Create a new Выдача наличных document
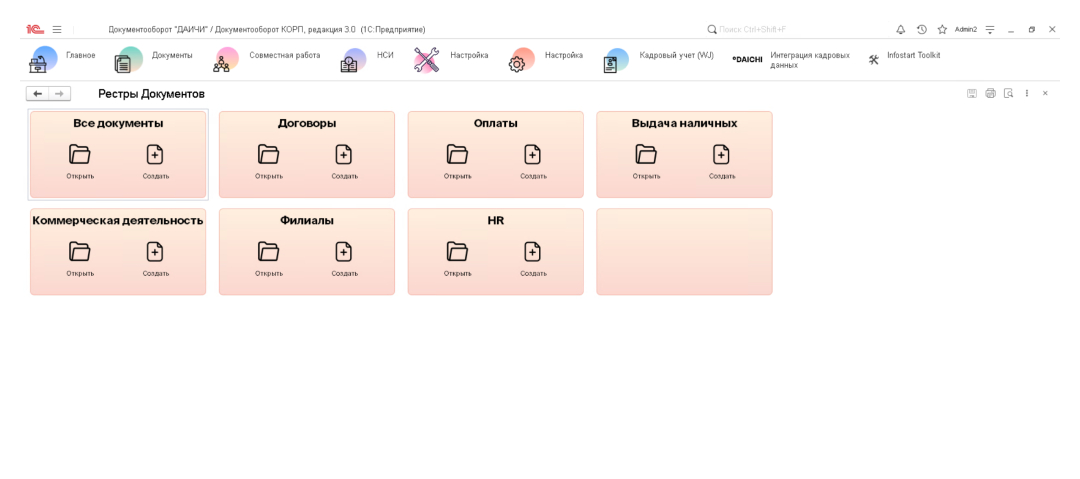Image resolution: width=1080 pixels, height=479 pixels. [x=722, y=154]
